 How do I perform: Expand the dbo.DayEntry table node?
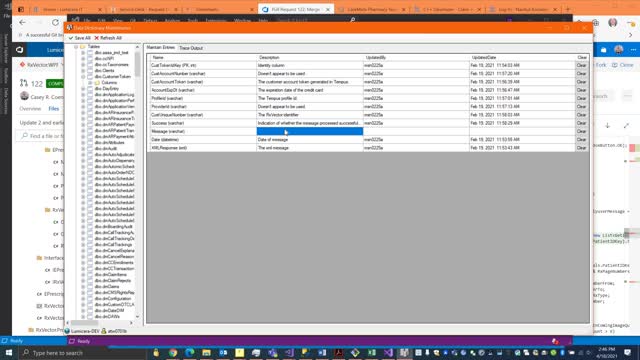pos(83,89)
